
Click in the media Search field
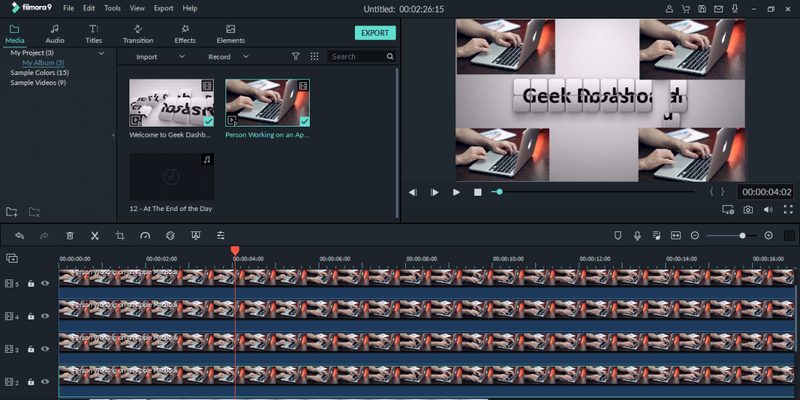click(361, 57)
